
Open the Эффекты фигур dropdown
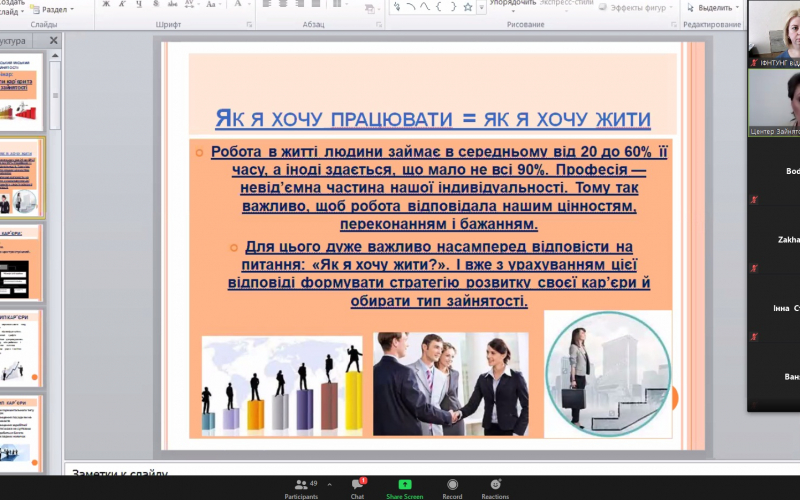(x=637, y=8)
